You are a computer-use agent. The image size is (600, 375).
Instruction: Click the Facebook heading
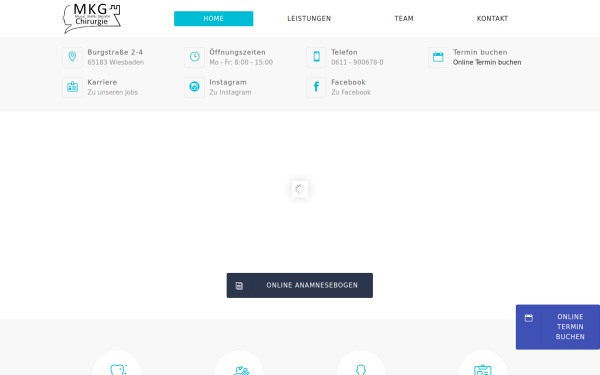[x=348, y=82]
